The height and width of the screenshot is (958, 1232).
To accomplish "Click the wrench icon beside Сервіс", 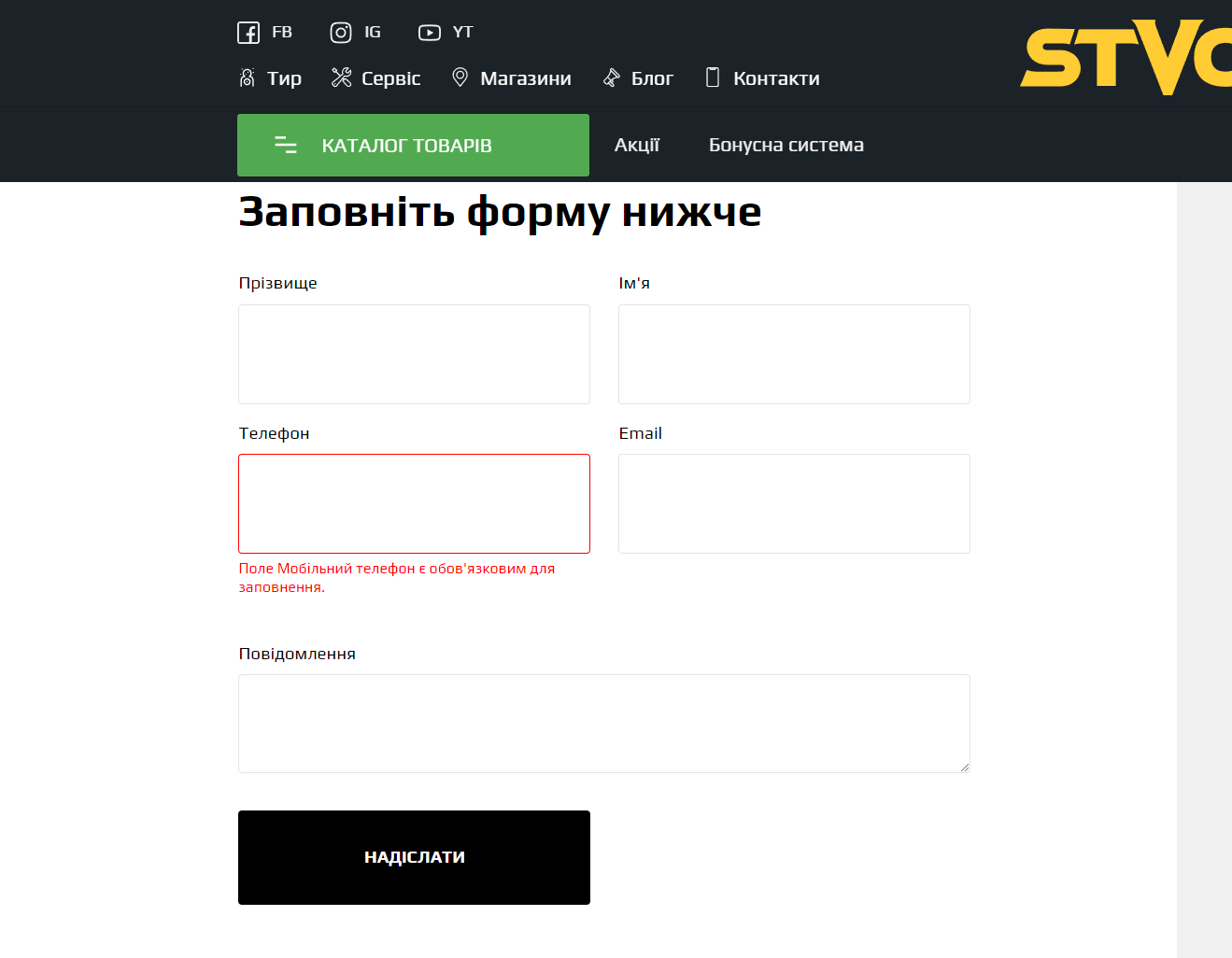I will (x=341, y=78).
